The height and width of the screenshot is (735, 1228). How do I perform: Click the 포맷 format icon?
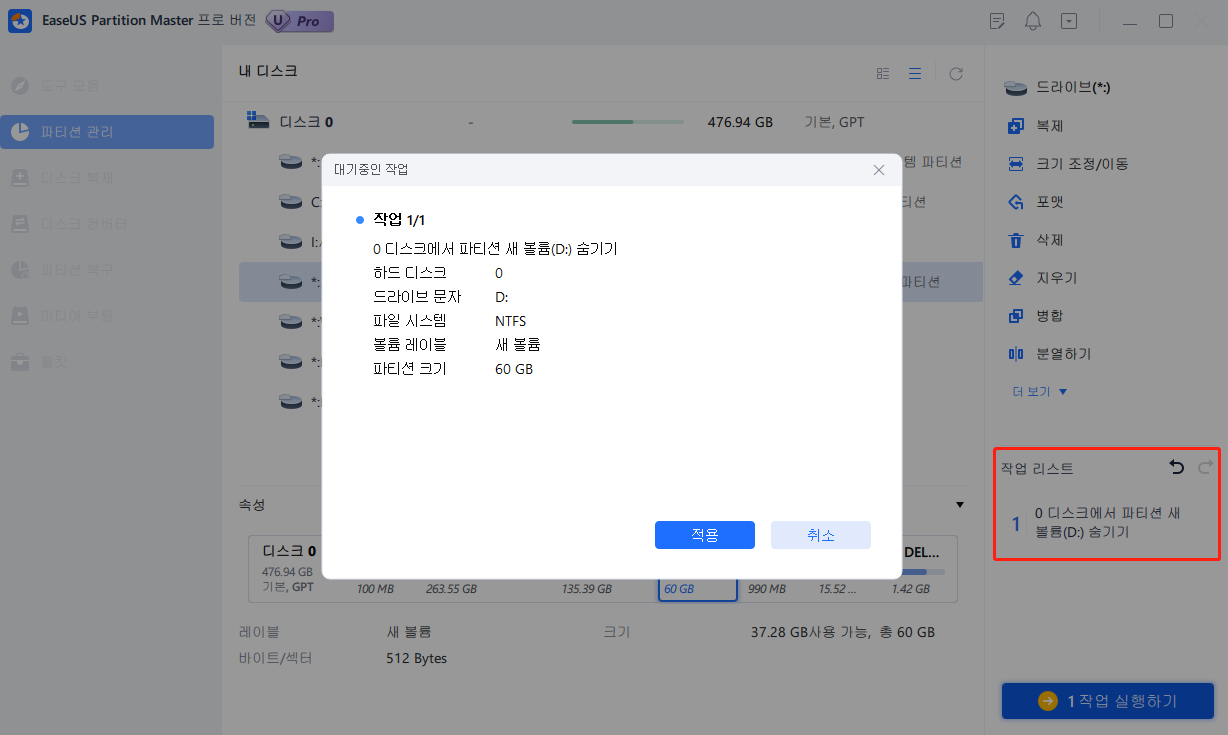pos(1028,201)
